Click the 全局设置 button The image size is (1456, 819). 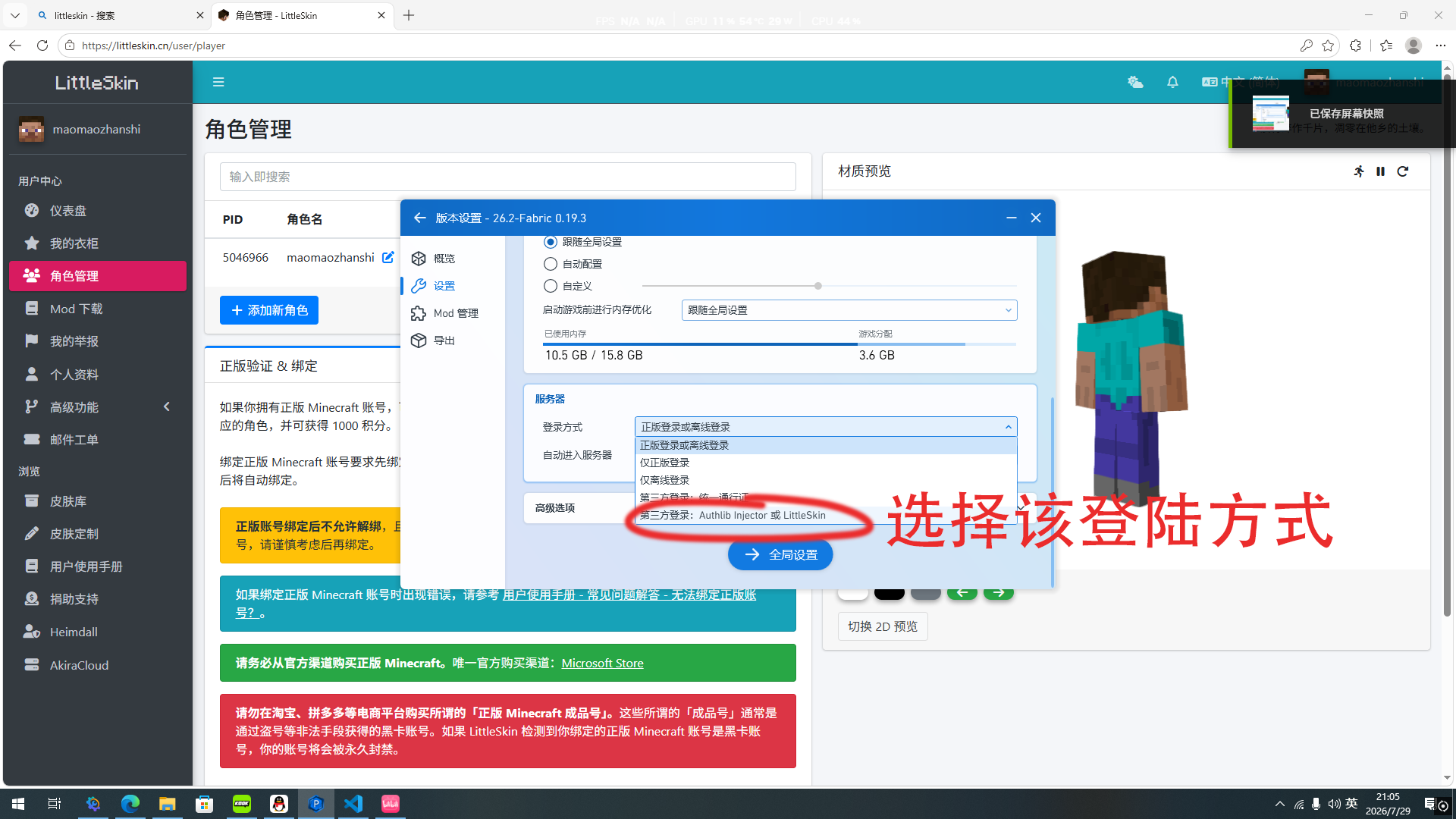click(780, 554)
